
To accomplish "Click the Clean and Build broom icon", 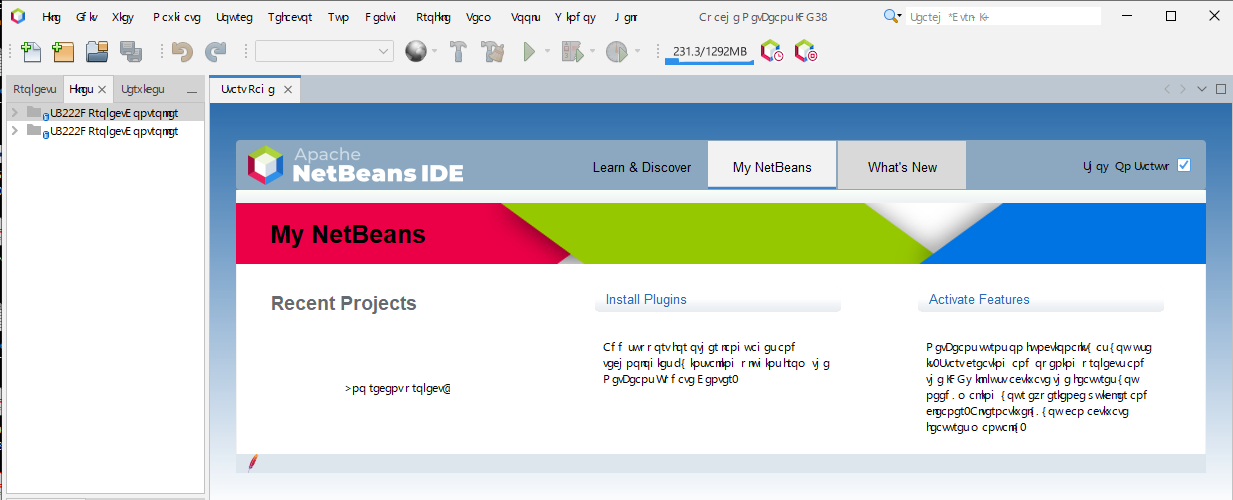I will coord(492,52).
